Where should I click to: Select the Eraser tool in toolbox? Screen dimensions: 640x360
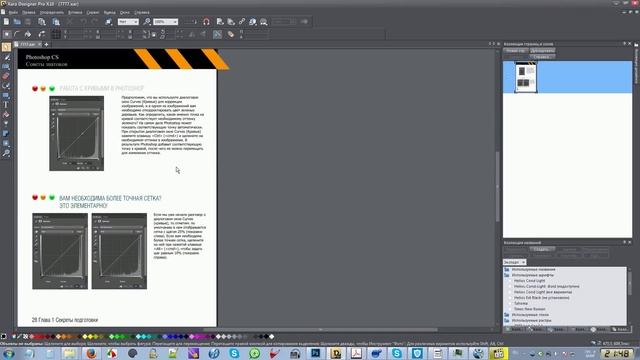[6, 76]
